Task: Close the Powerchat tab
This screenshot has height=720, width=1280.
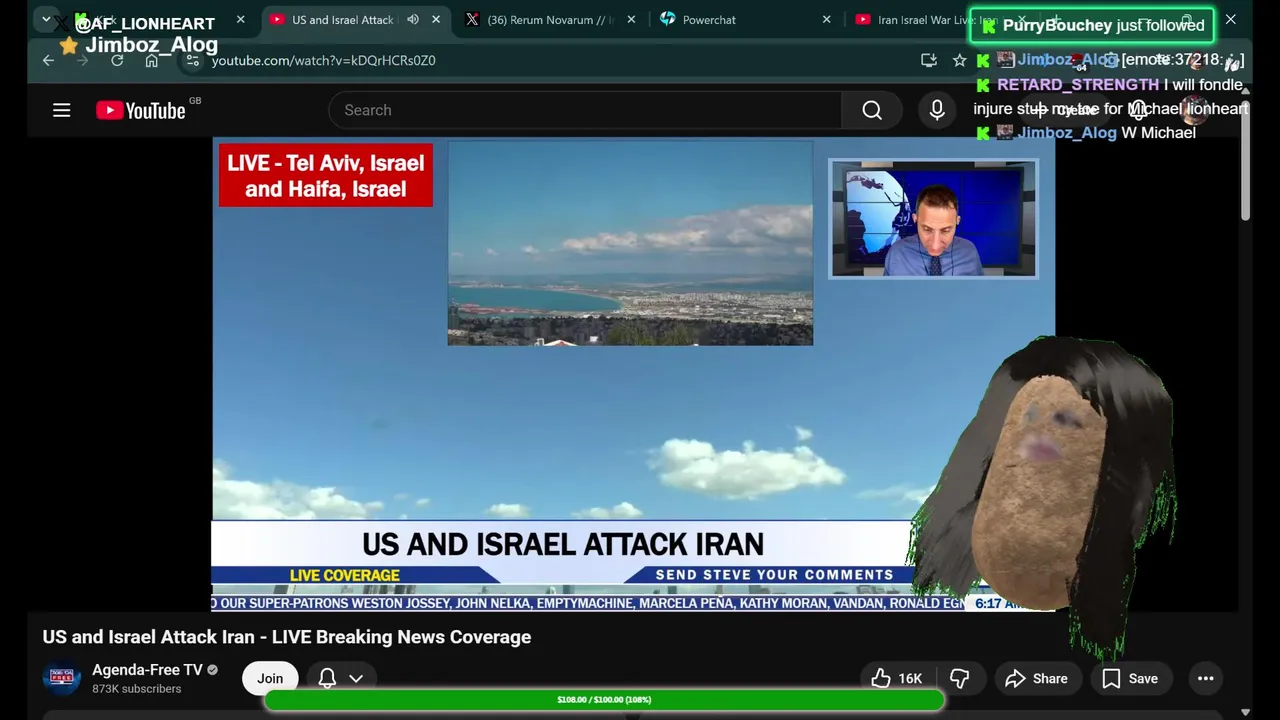Action: tap(826, 19)
